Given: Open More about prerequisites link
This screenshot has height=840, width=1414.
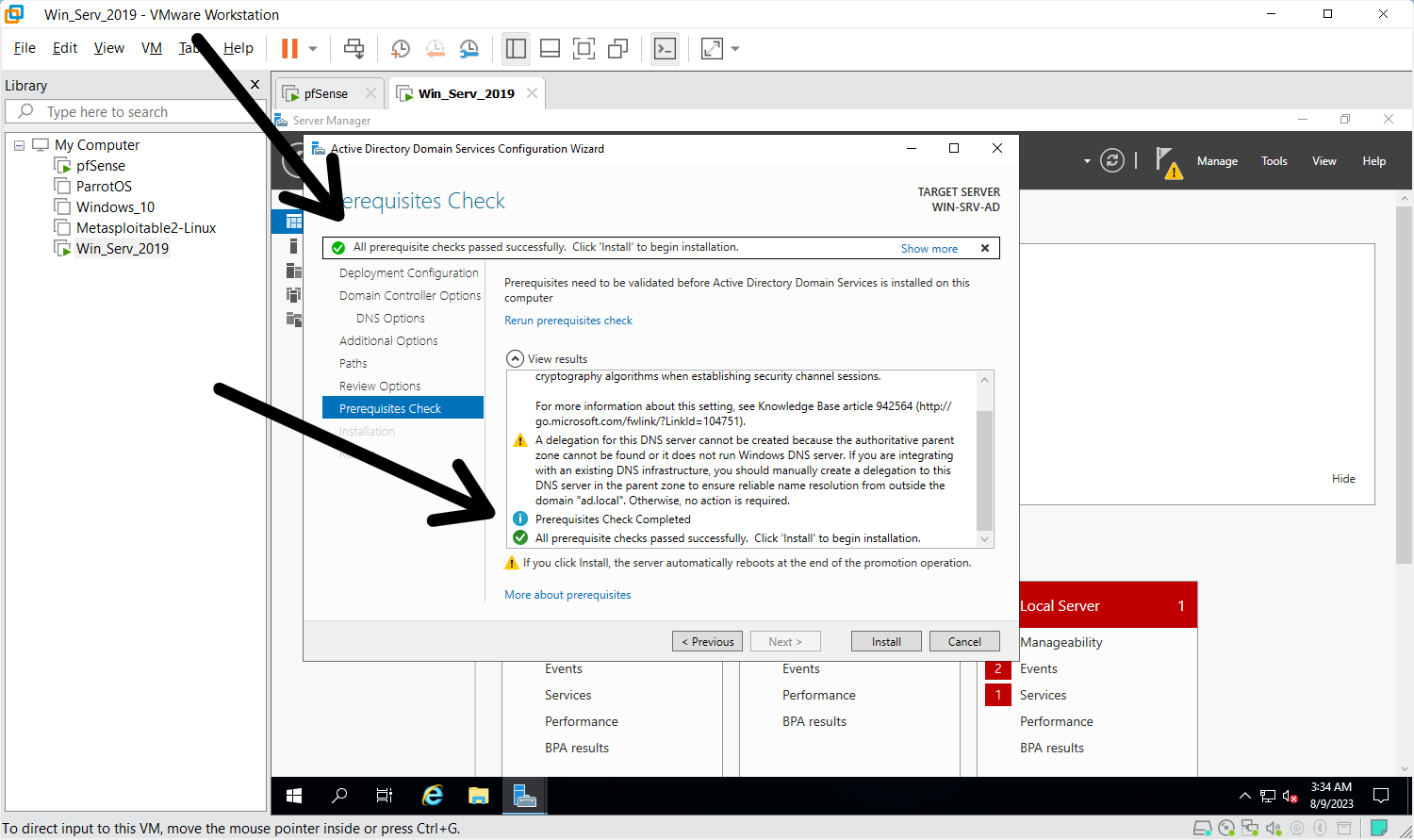Looking at the screenshot, I should point(567,595).
